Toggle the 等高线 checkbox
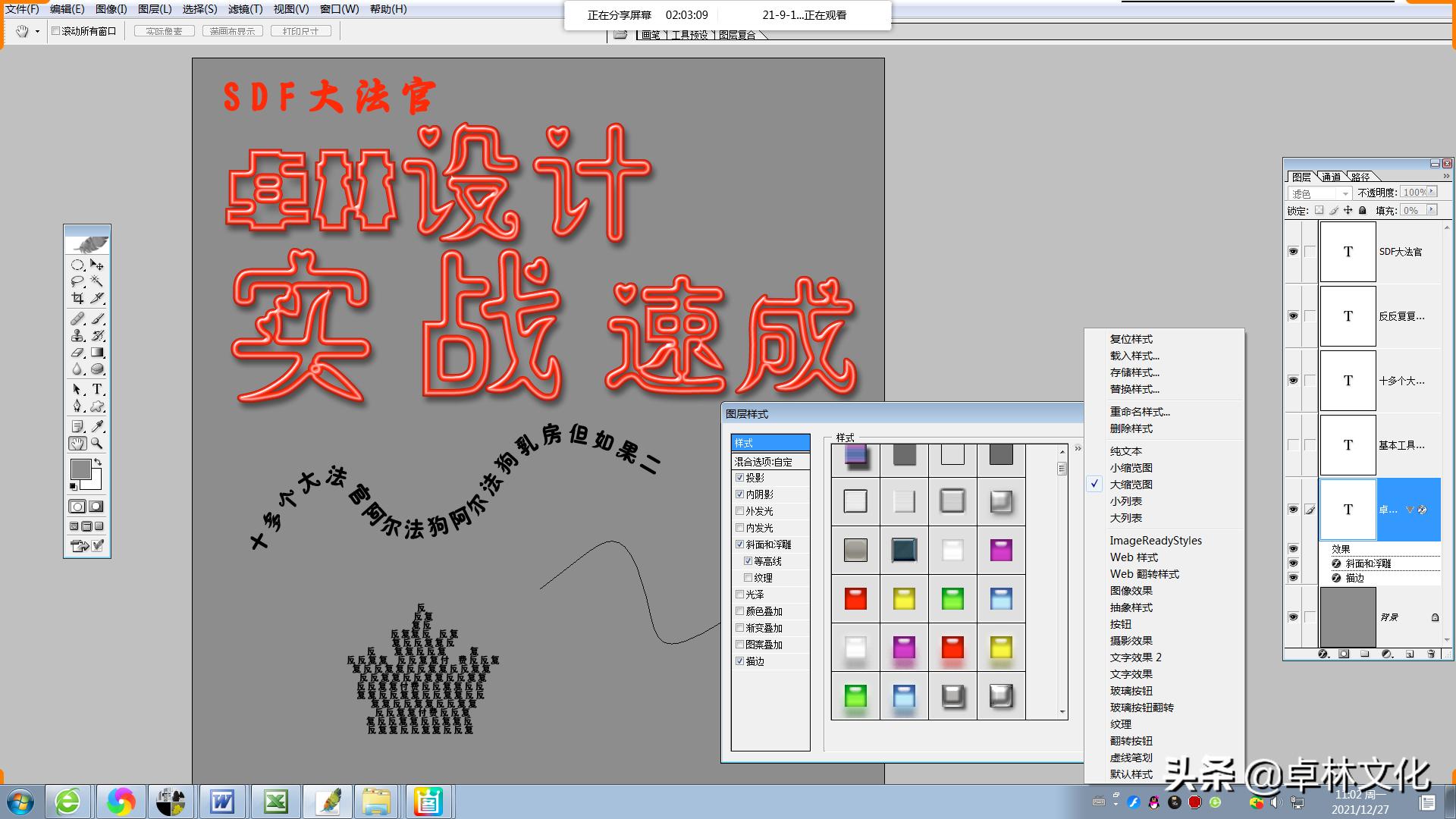Viewport: 1456px width, 819px height. point(748,561)
